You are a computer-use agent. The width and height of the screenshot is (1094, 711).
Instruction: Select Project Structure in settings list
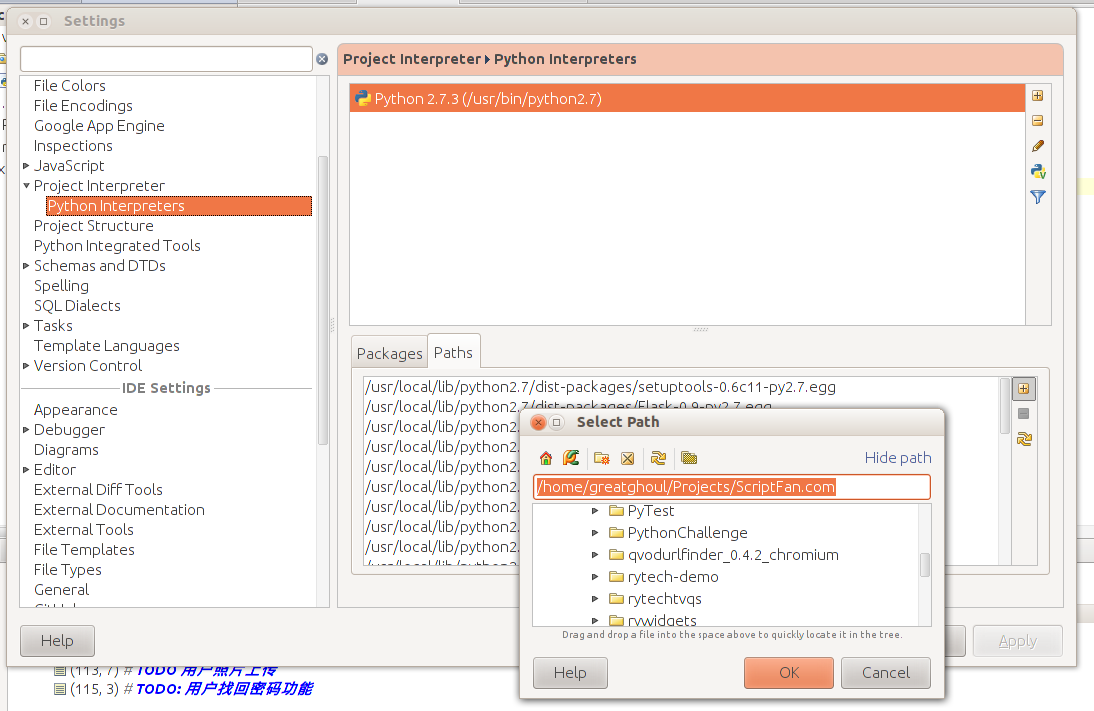[x=93, y=226]
